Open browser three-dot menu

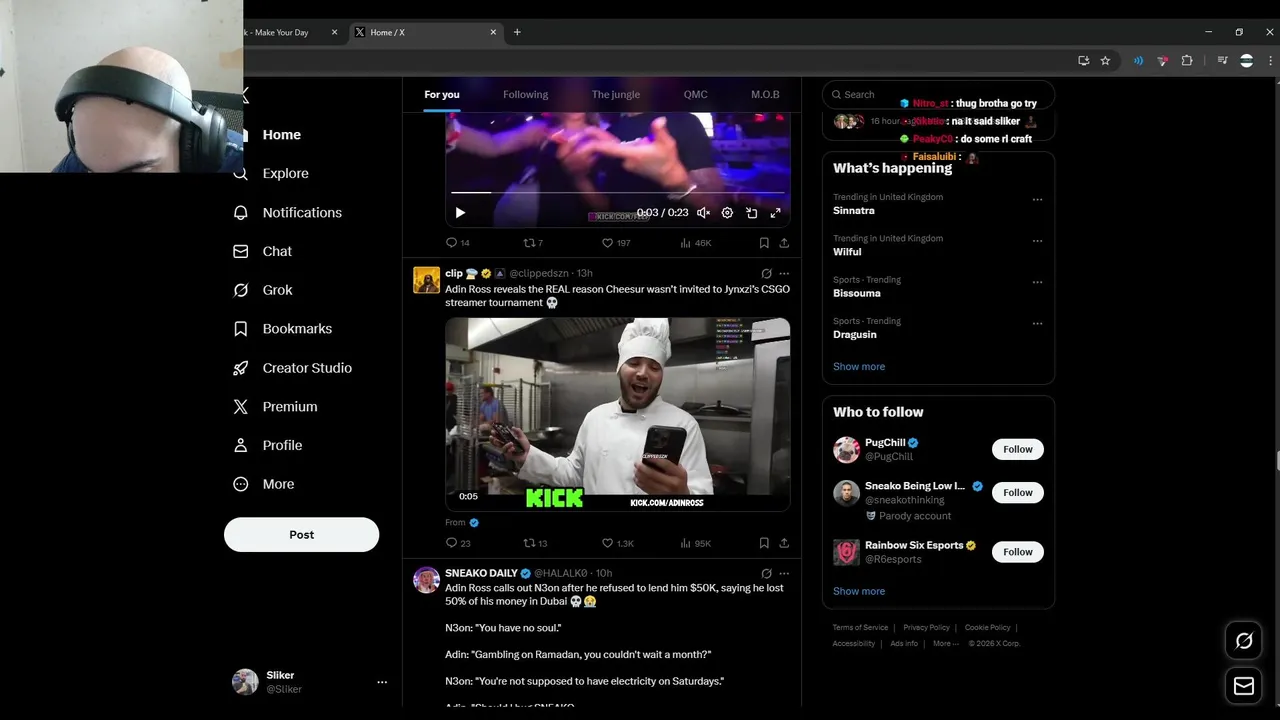coord(1270,61)
